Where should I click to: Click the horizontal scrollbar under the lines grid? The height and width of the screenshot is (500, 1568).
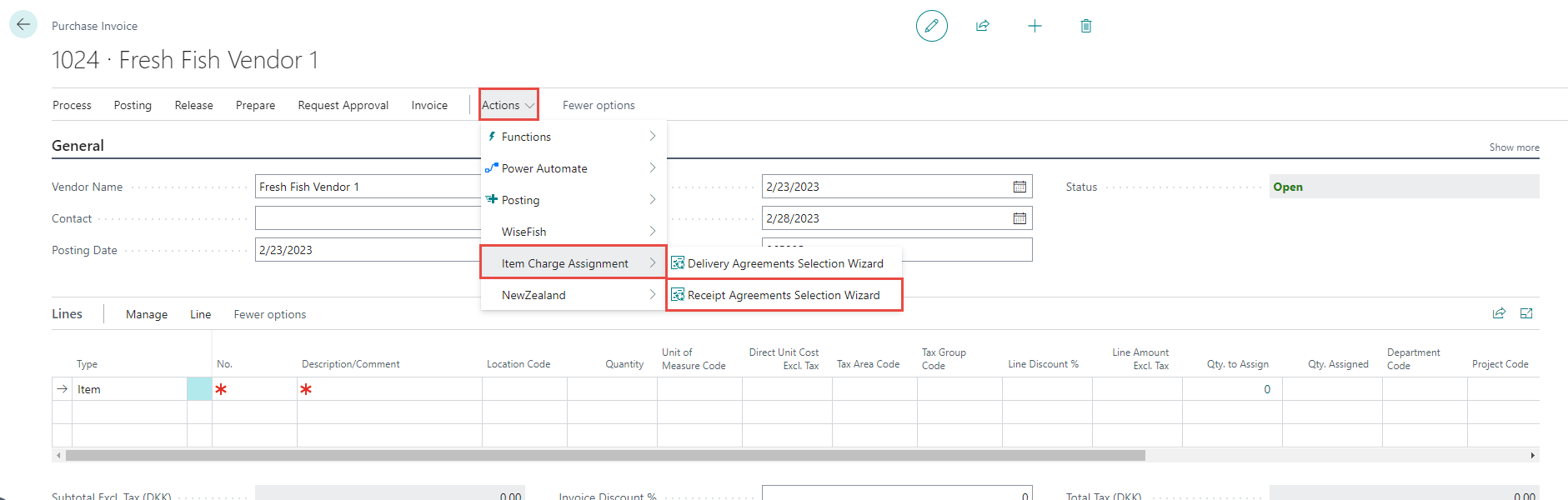click(x=604, y=456)
